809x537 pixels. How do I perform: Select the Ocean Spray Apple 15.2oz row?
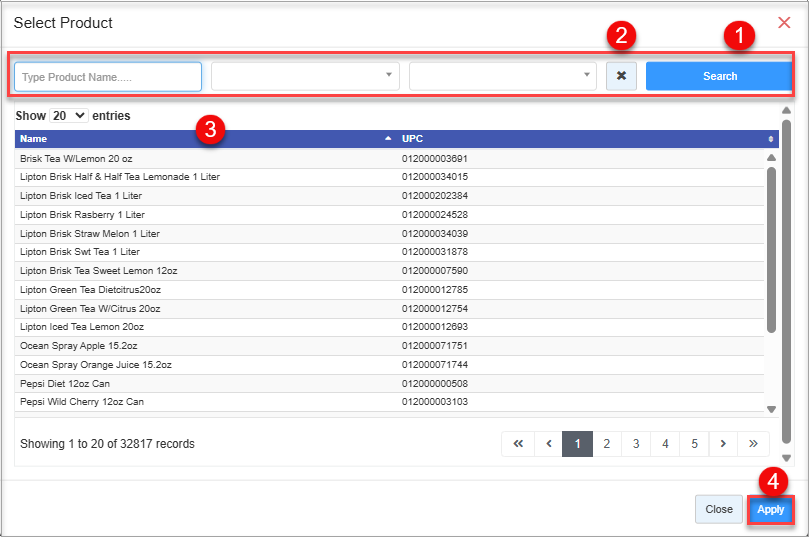point(200,345)
